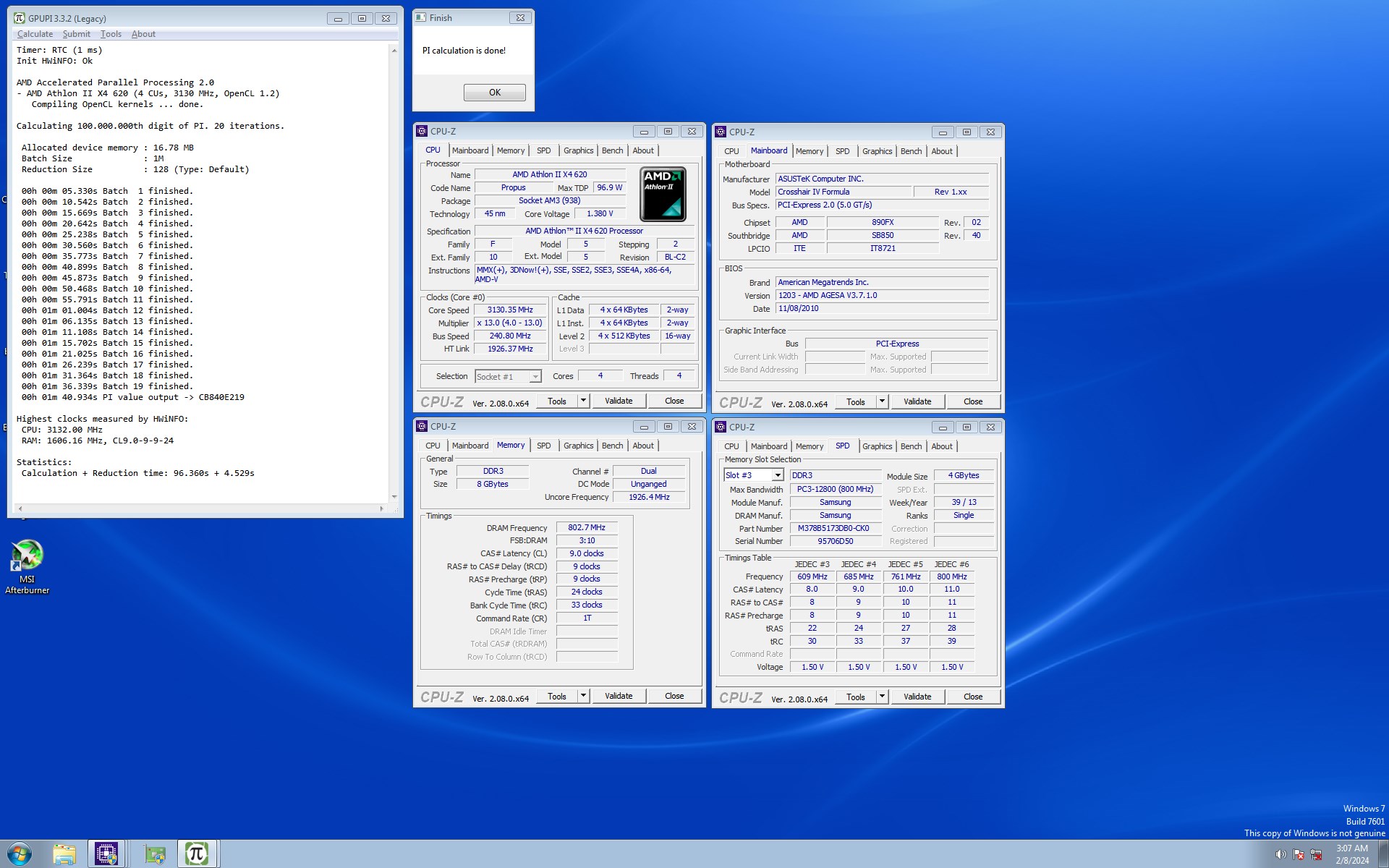Image resolution: width=1389 pixels, height=868 pixels.
Task: Click the graphics card taskbar icon
Action: 154,854
